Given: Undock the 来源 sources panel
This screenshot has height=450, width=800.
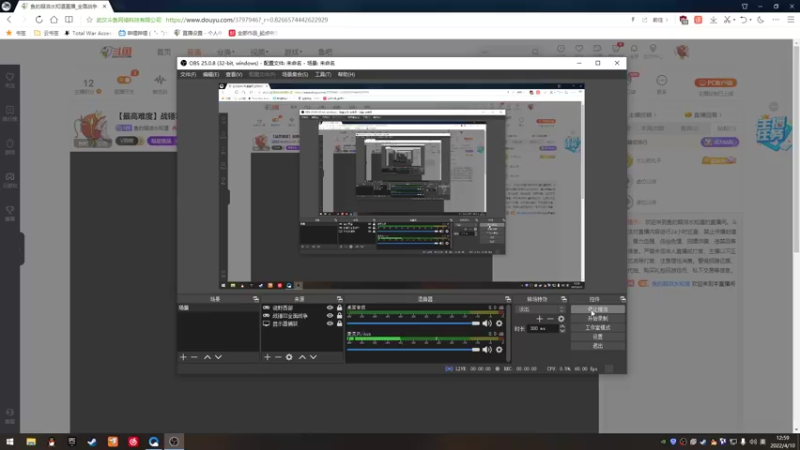Looking at the screenshot, I should click(x=339, y=299).
